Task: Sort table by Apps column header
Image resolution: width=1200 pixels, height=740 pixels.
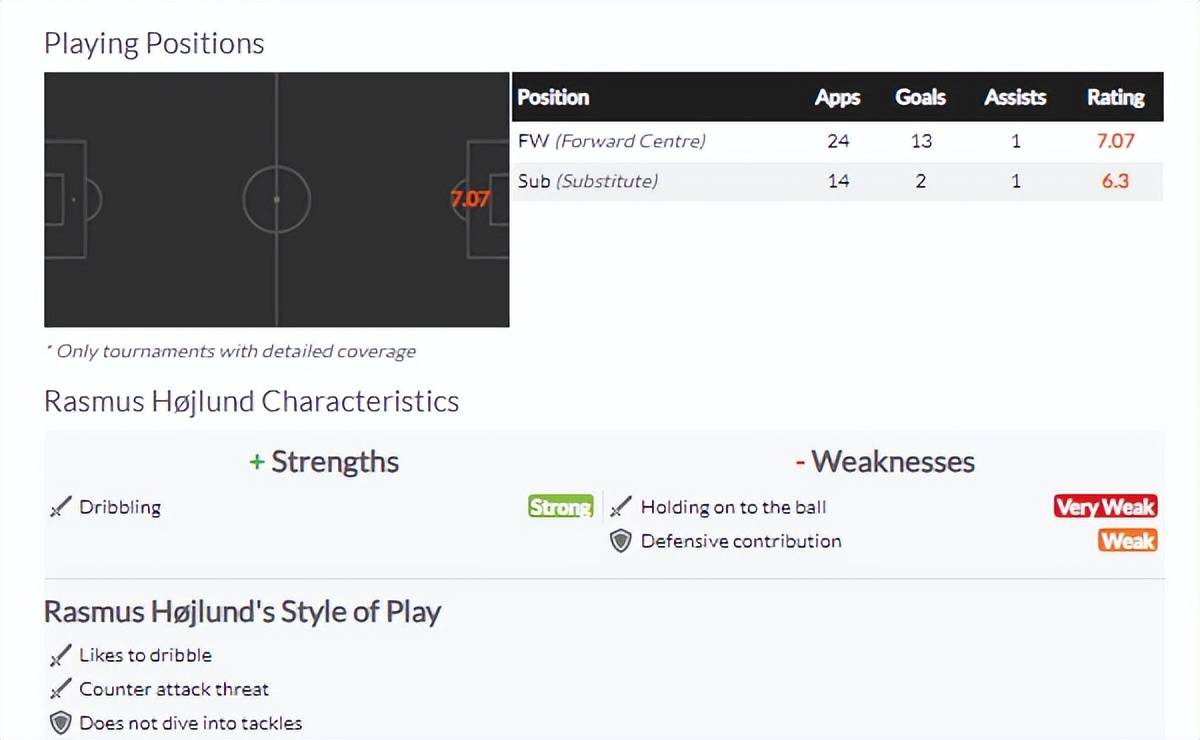Action: click(x=838, y=97)
